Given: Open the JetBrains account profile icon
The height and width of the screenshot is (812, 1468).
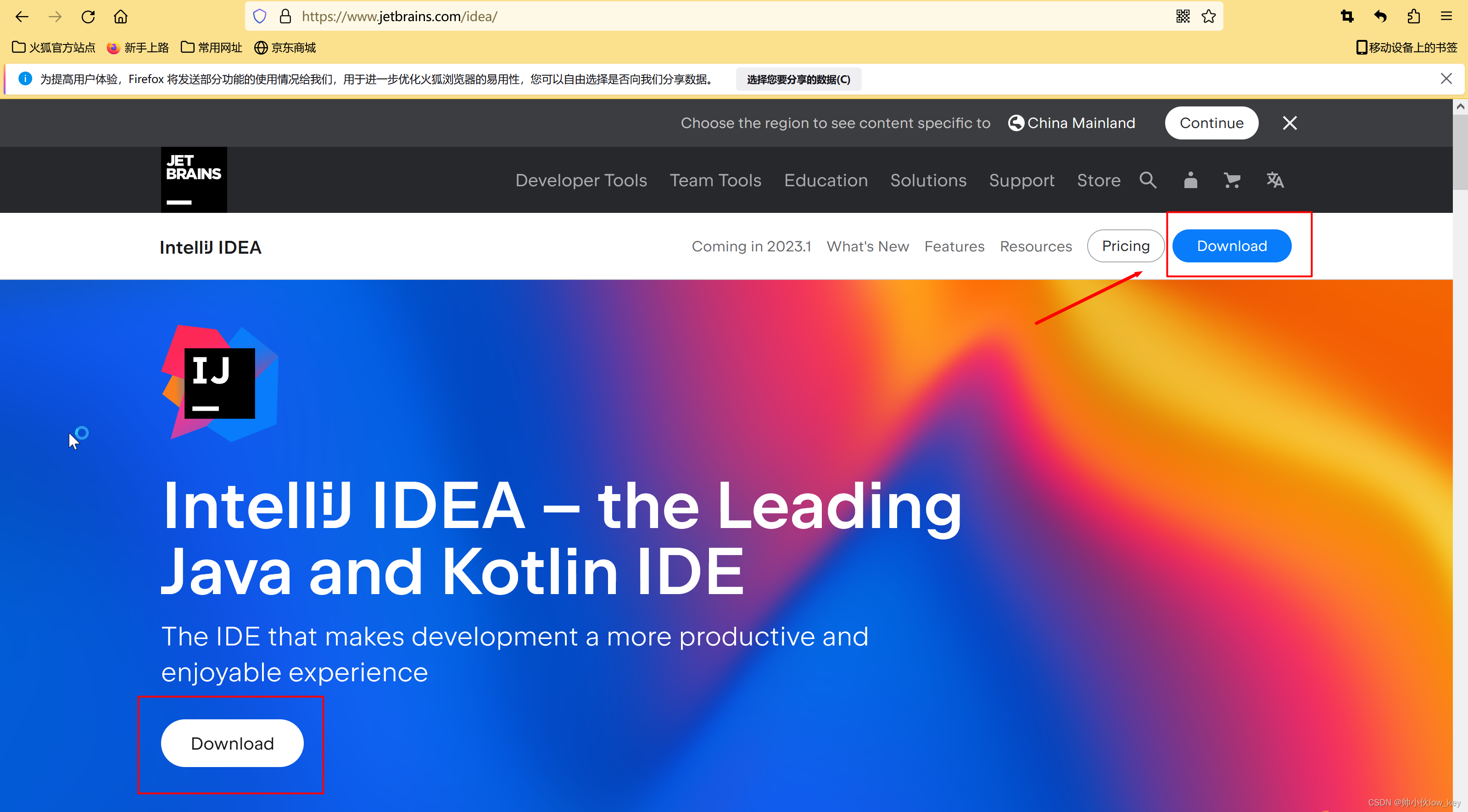Looking at the screenshot, I should (x=1190, y=180).
